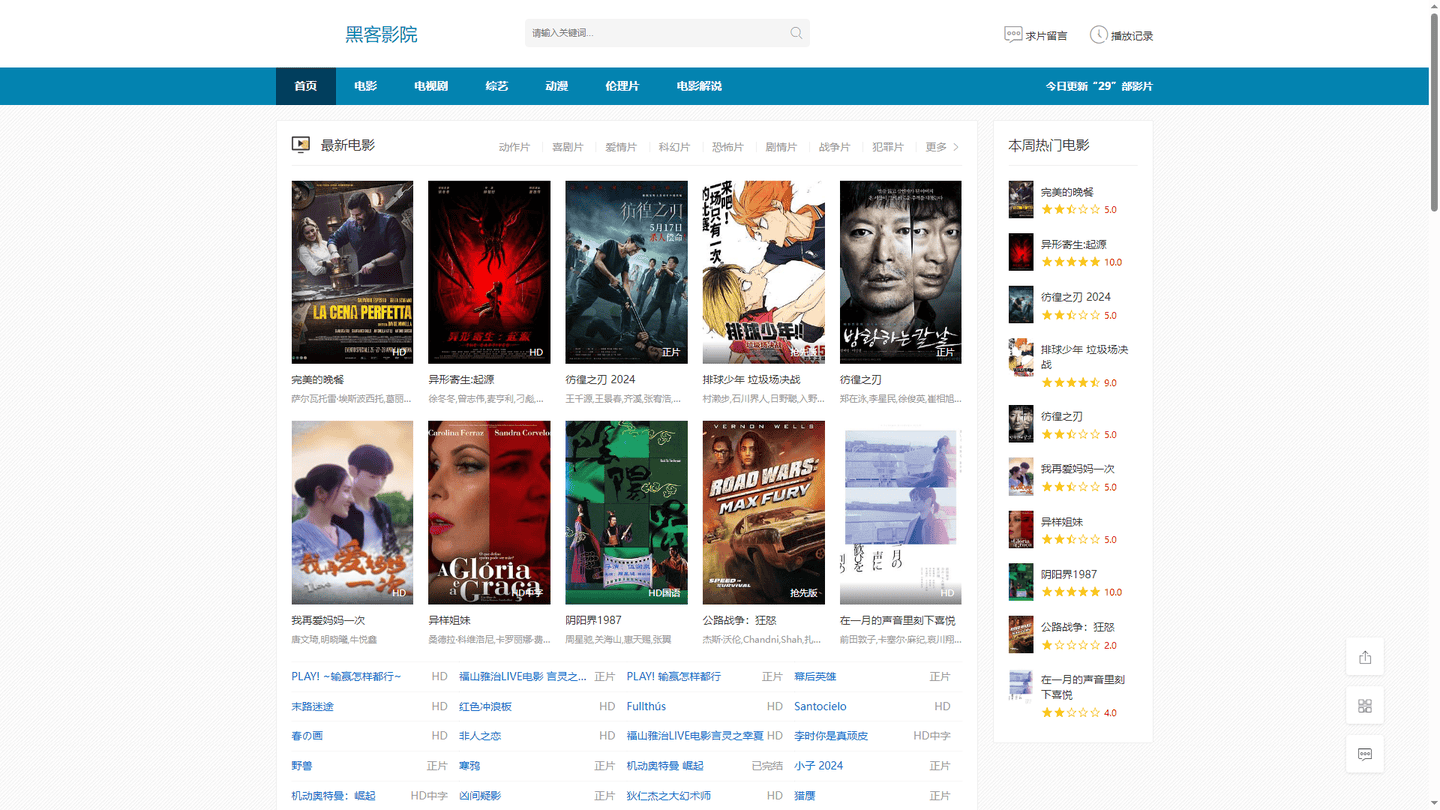Open list link Fullthús
Image resolution: width=1440 pixels, height=810 pixels.
(646, 706)
